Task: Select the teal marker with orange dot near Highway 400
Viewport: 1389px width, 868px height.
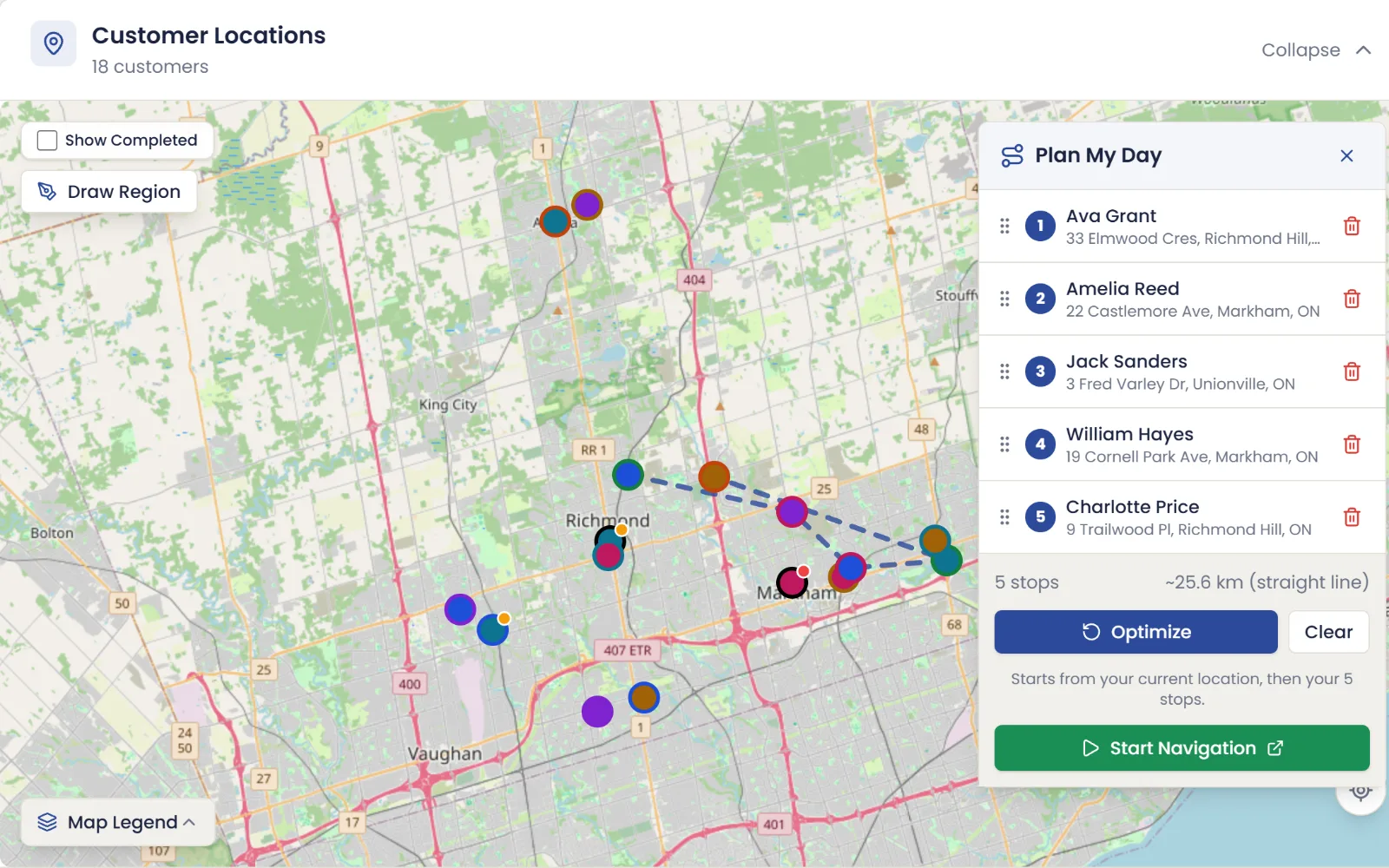Action: pyautogui.click(x=493, y=629)
